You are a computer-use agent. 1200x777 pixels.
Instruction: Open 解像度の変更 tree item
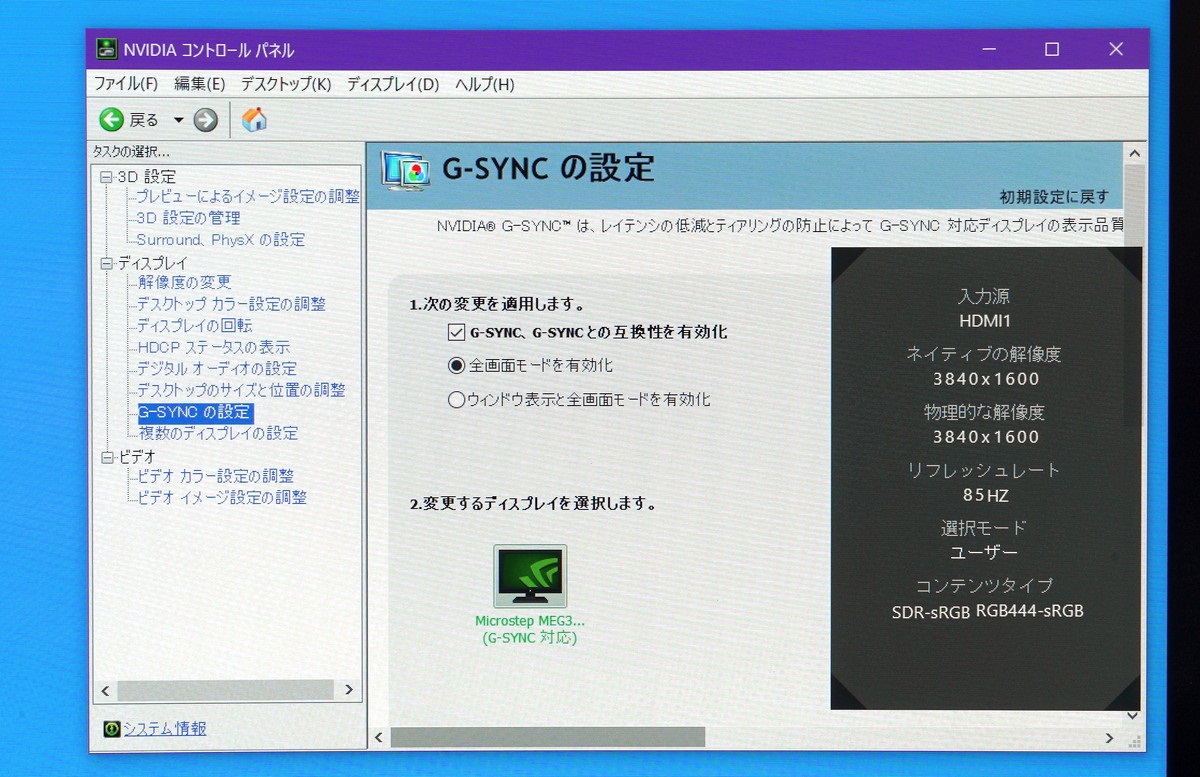[185, 283]
